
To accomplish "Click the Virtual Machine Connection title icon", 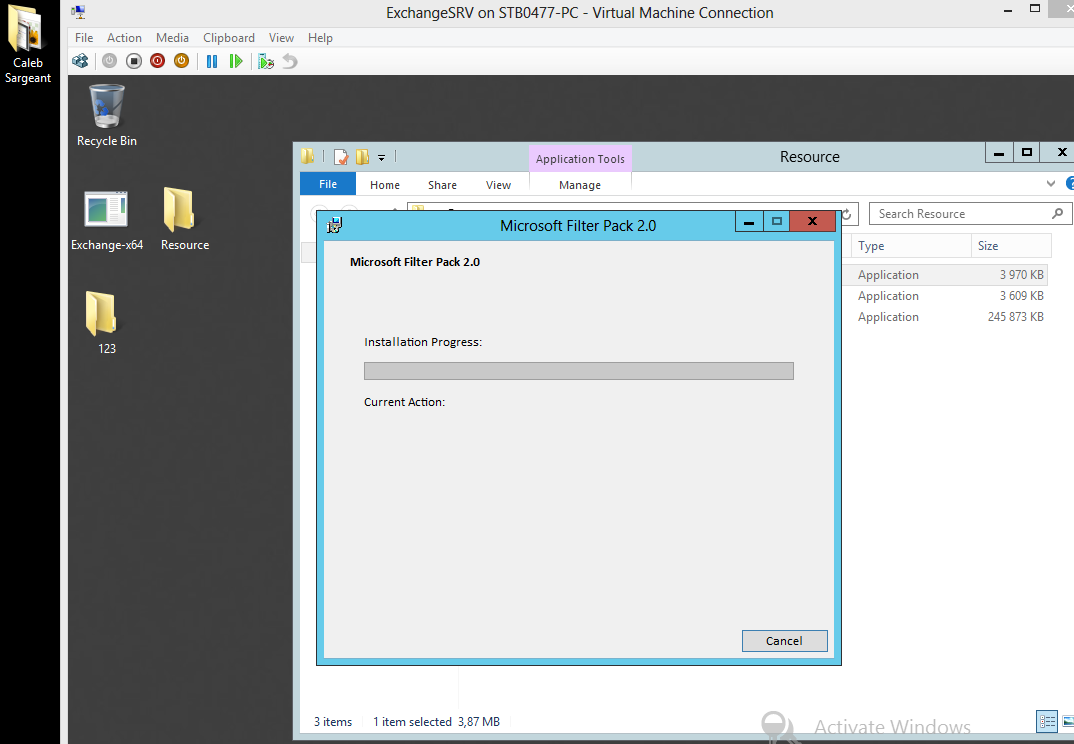I will [x=79, y=12].
